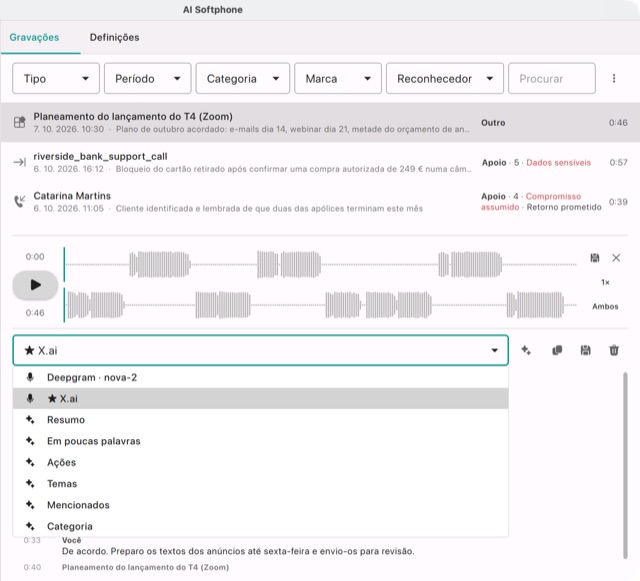
Task: Select the Categoria list option
Action: pos(260,526)
